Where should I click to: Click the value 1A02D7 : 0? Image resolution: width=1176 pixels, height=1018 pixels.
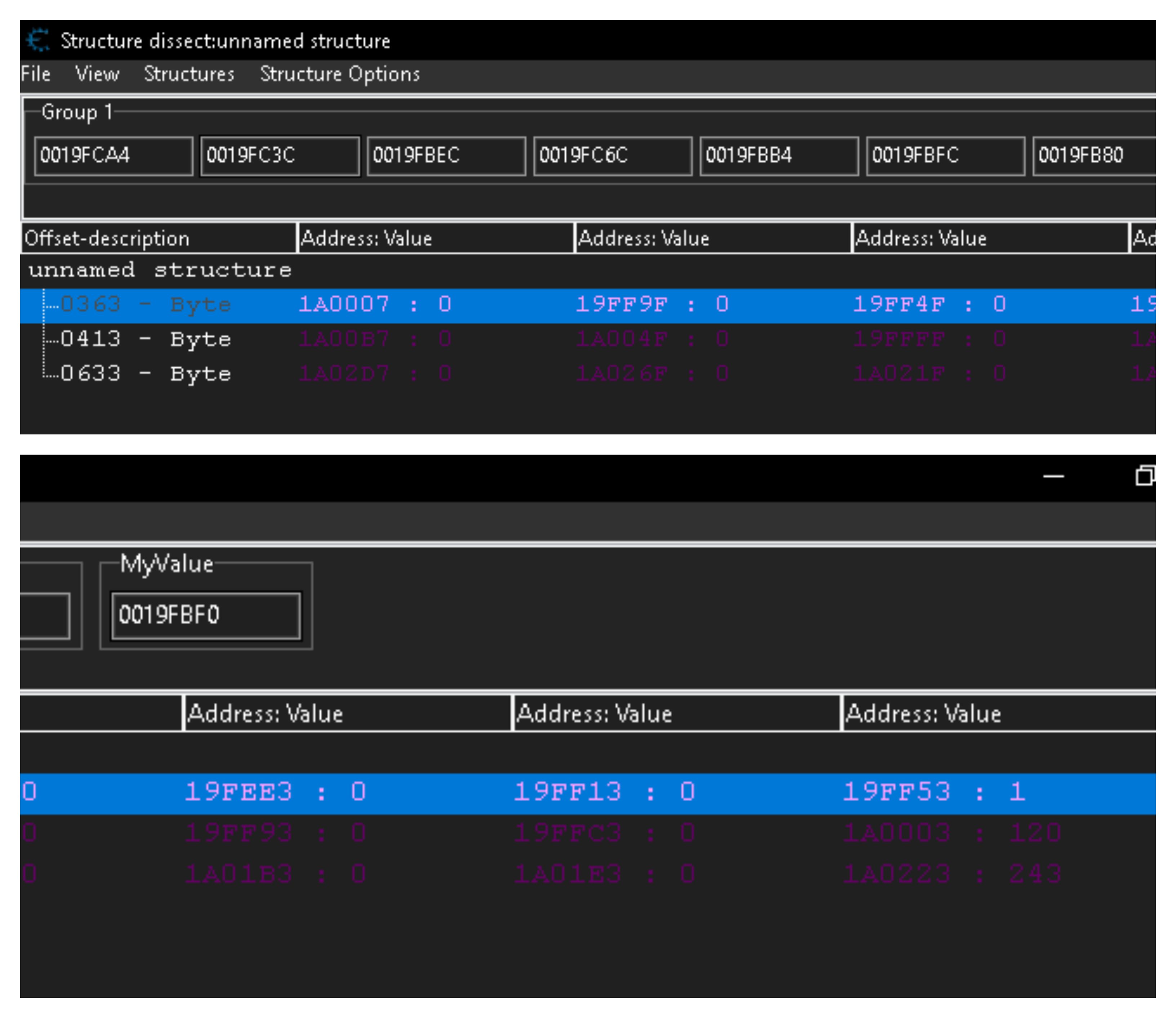pos(375,374)
